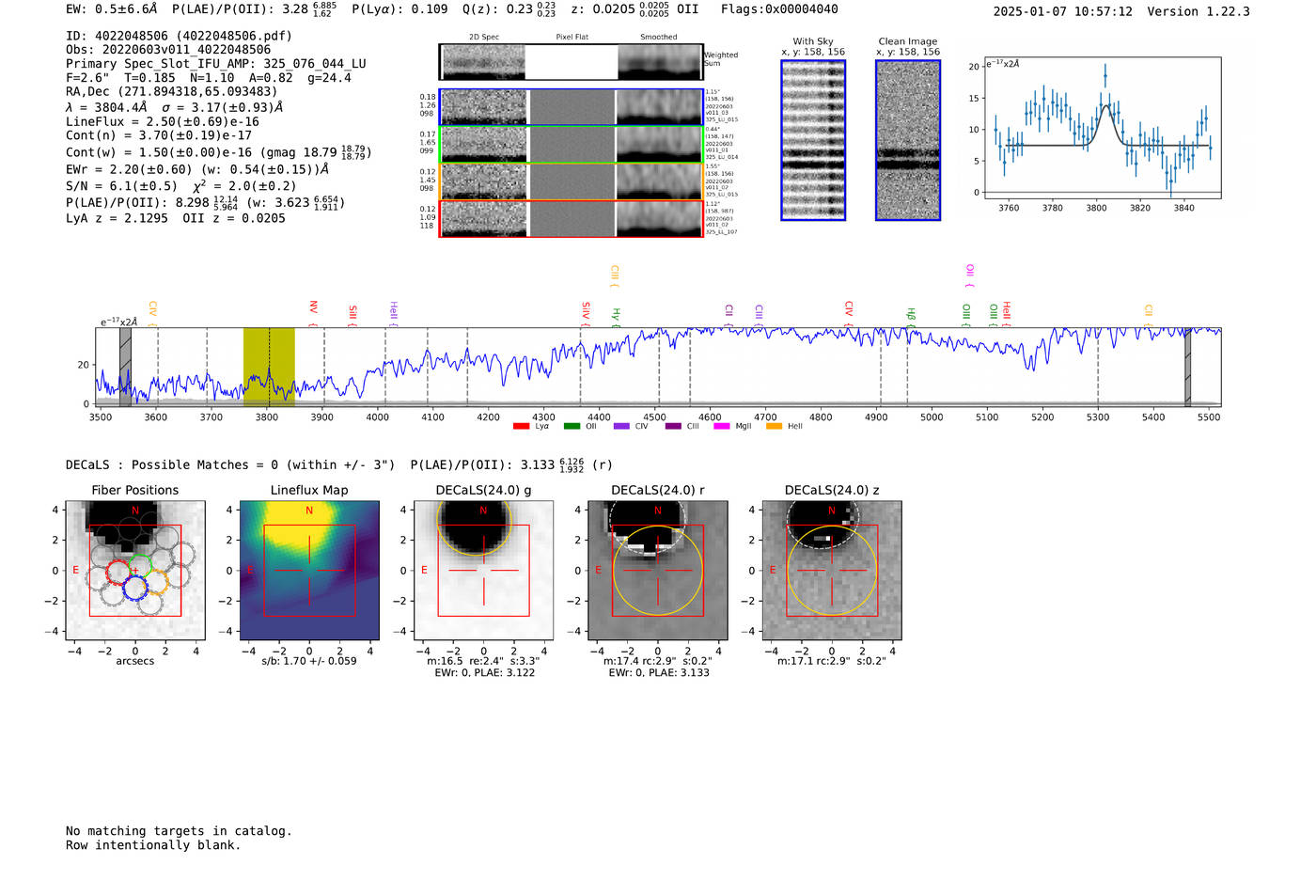The image size is (1316, 896).
Task: Open the DECaLS(24.0) r image
Action: tap(657, 571)
